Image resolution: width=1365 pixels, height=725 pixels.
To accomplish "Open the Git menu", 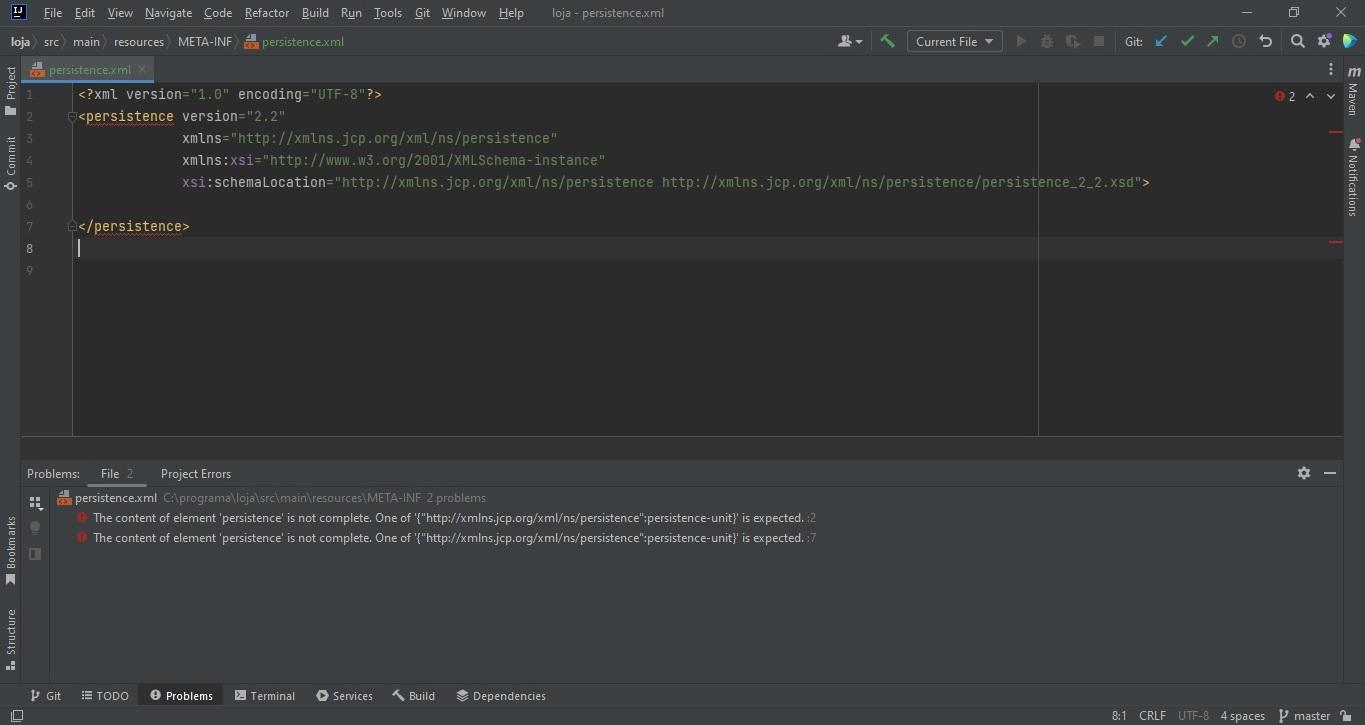I will (422, 13).
